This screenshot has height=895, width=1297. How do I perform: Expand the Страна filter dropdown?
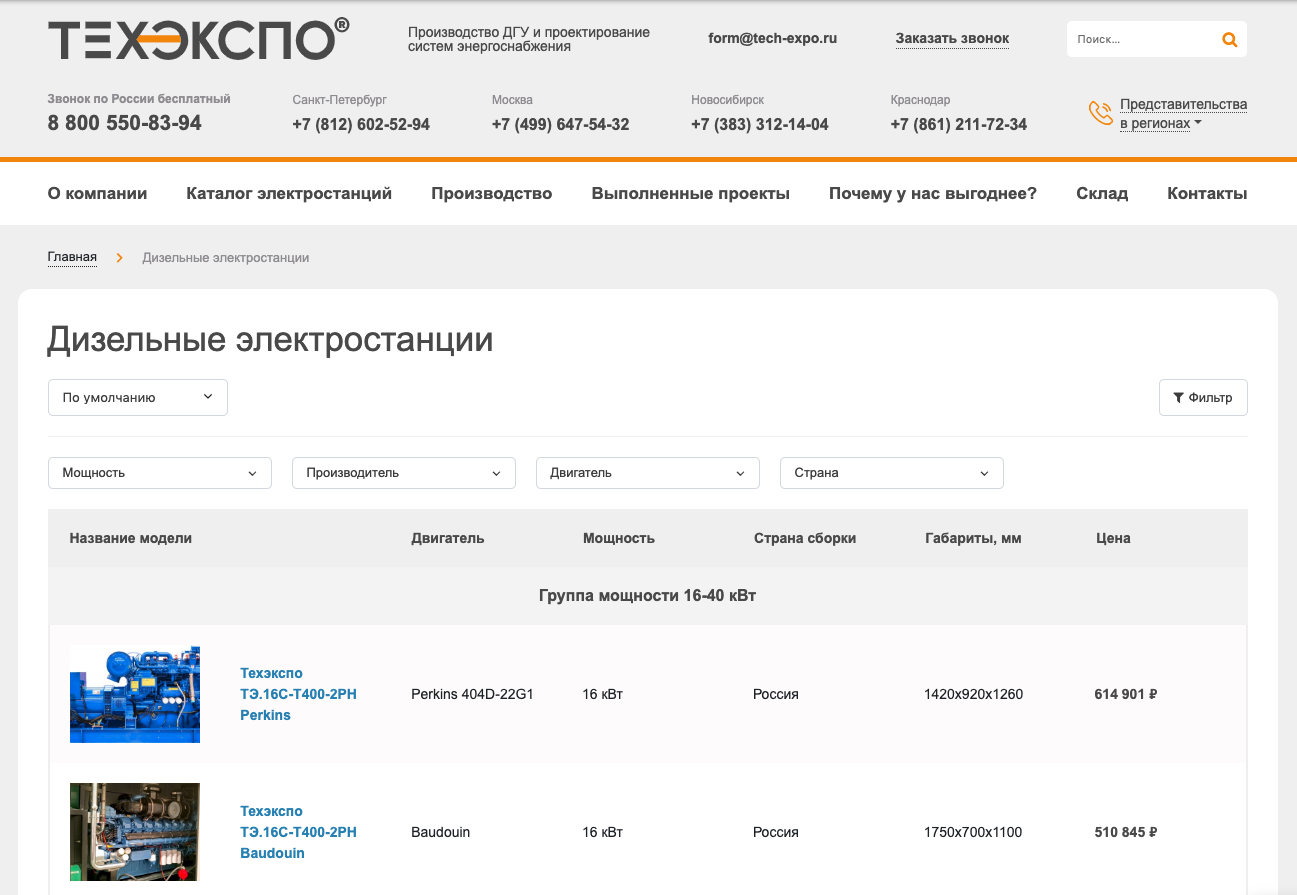(x=892, y=473)
